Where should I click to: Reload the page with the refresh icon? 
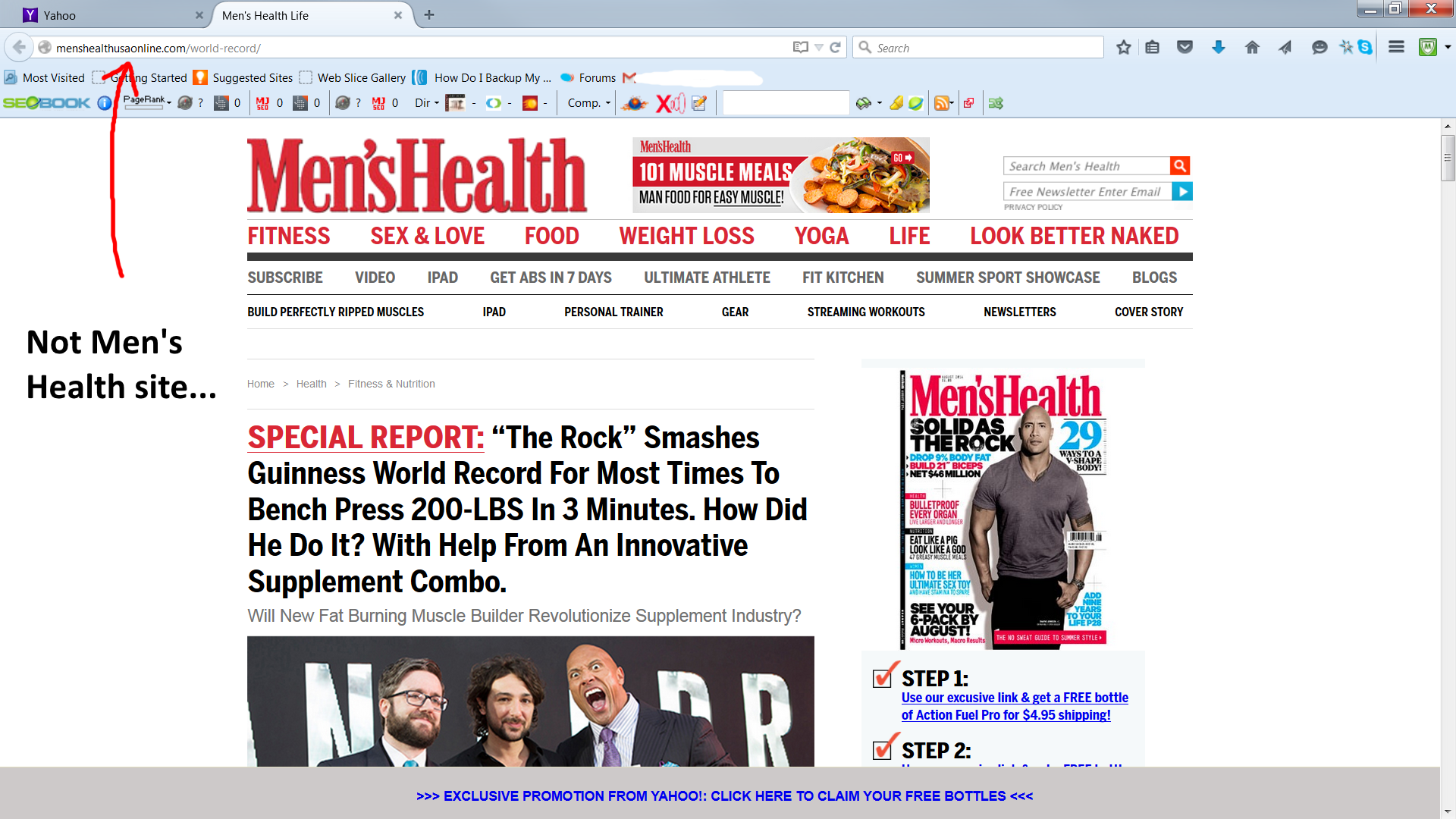pyautogui.click(x=835, y=47)
